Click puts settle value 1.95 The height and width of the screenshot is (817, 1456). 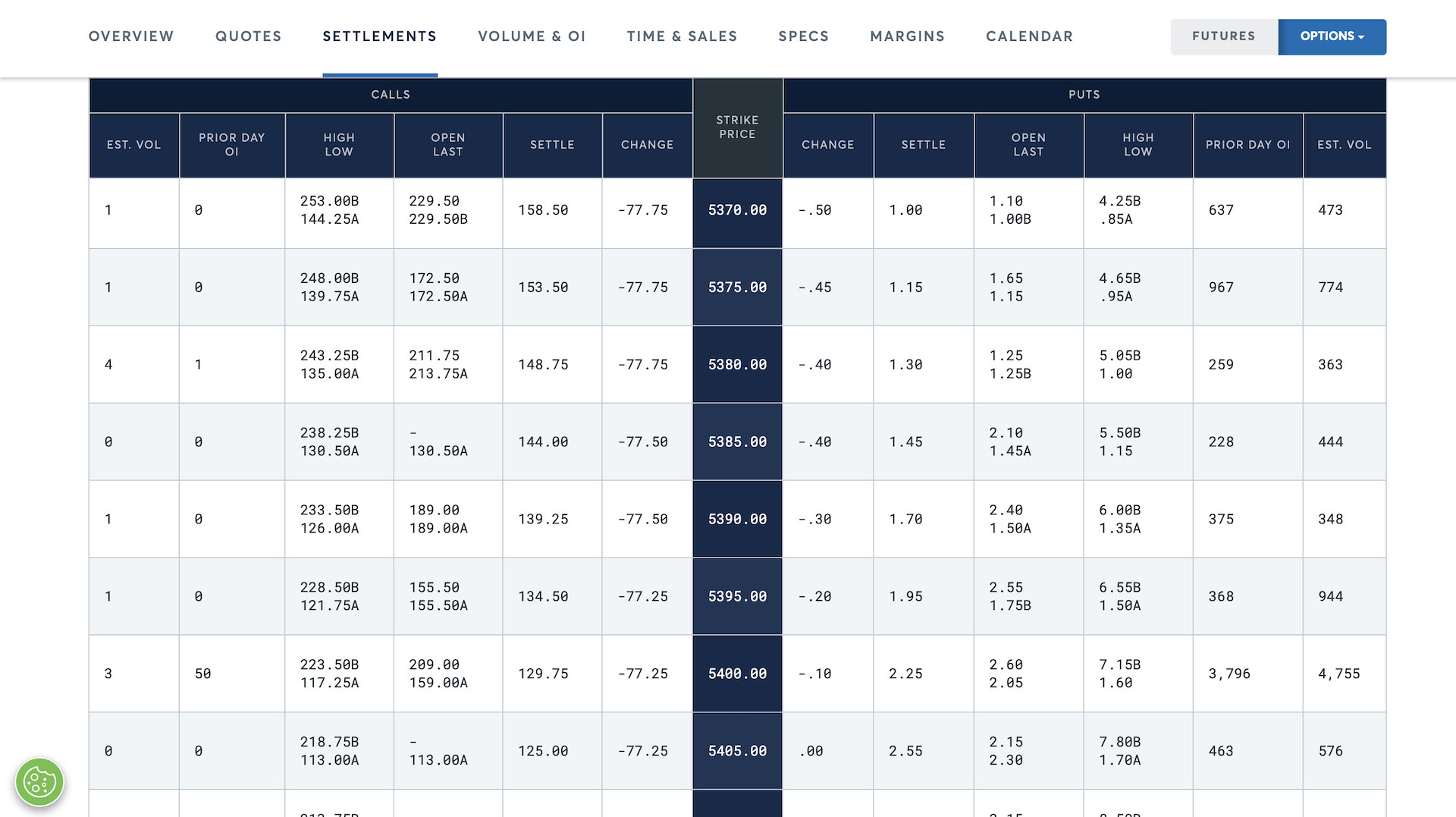pyautogui.click(x=905, y=597)
